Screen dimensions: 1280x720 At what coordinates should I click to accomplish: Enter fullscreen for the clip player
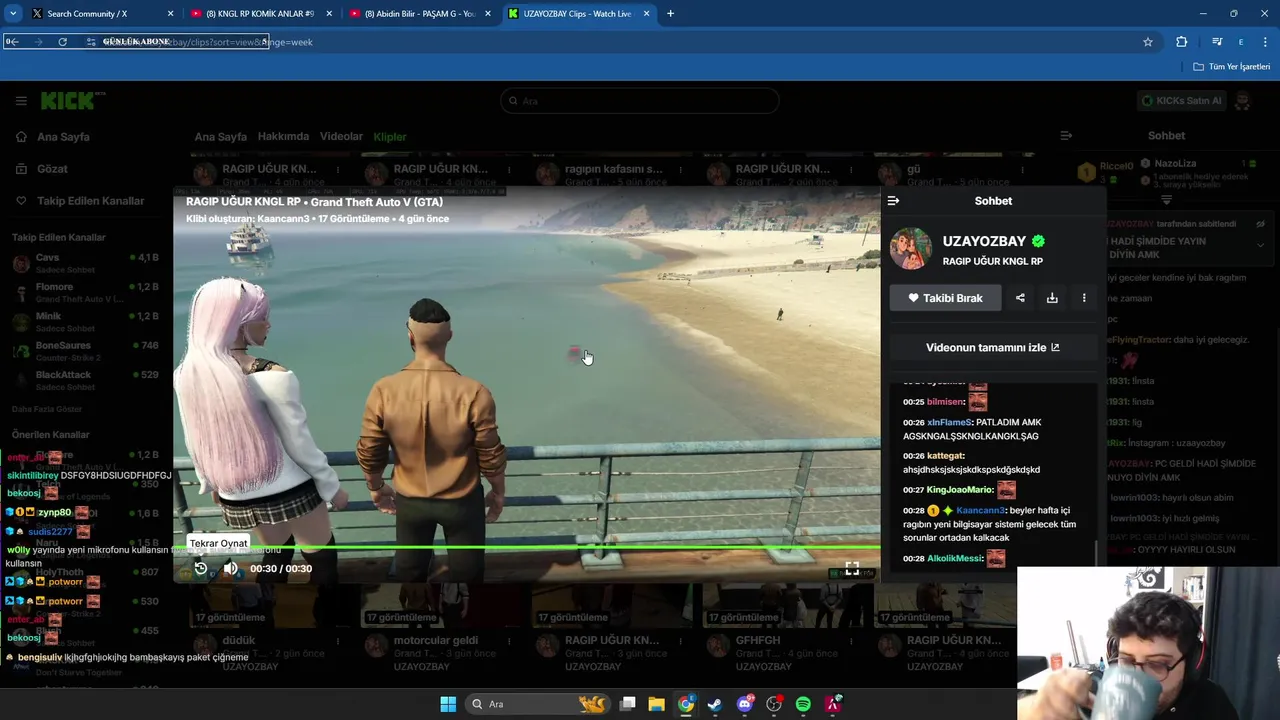pyautogui.click(x=852, y=568)
